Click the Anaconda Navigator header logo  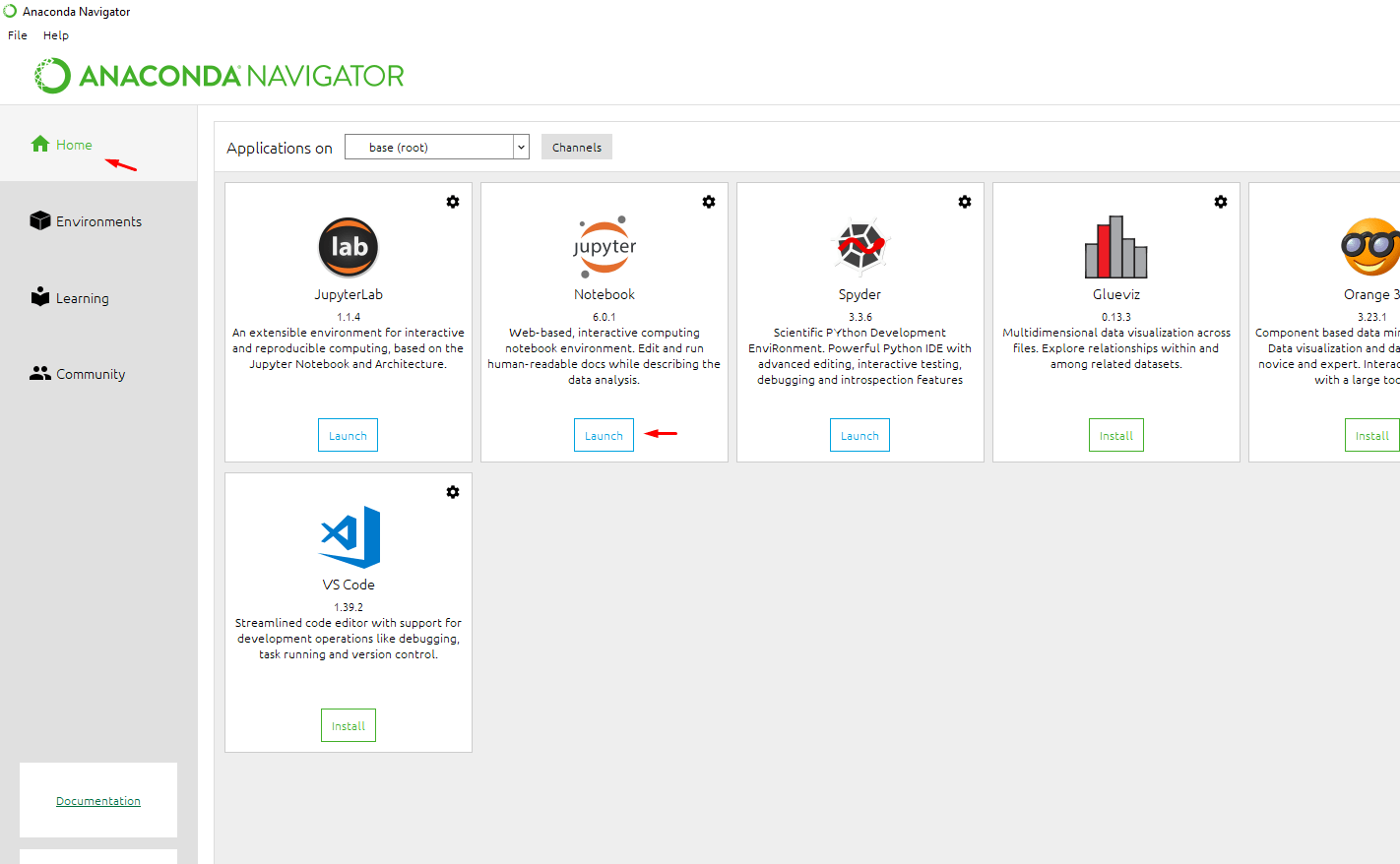pos(219,76)
